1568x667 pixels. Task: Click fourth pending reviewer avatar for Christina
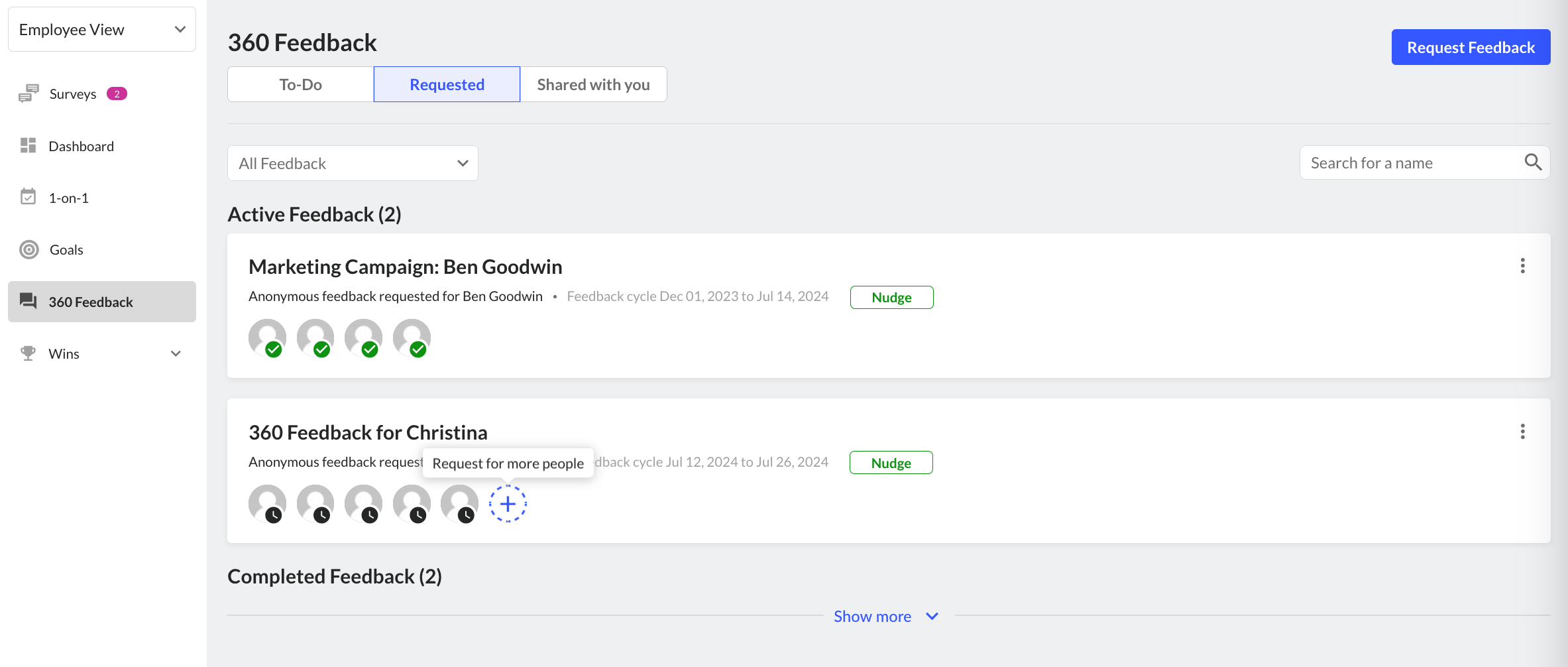(x=412, y=504)
